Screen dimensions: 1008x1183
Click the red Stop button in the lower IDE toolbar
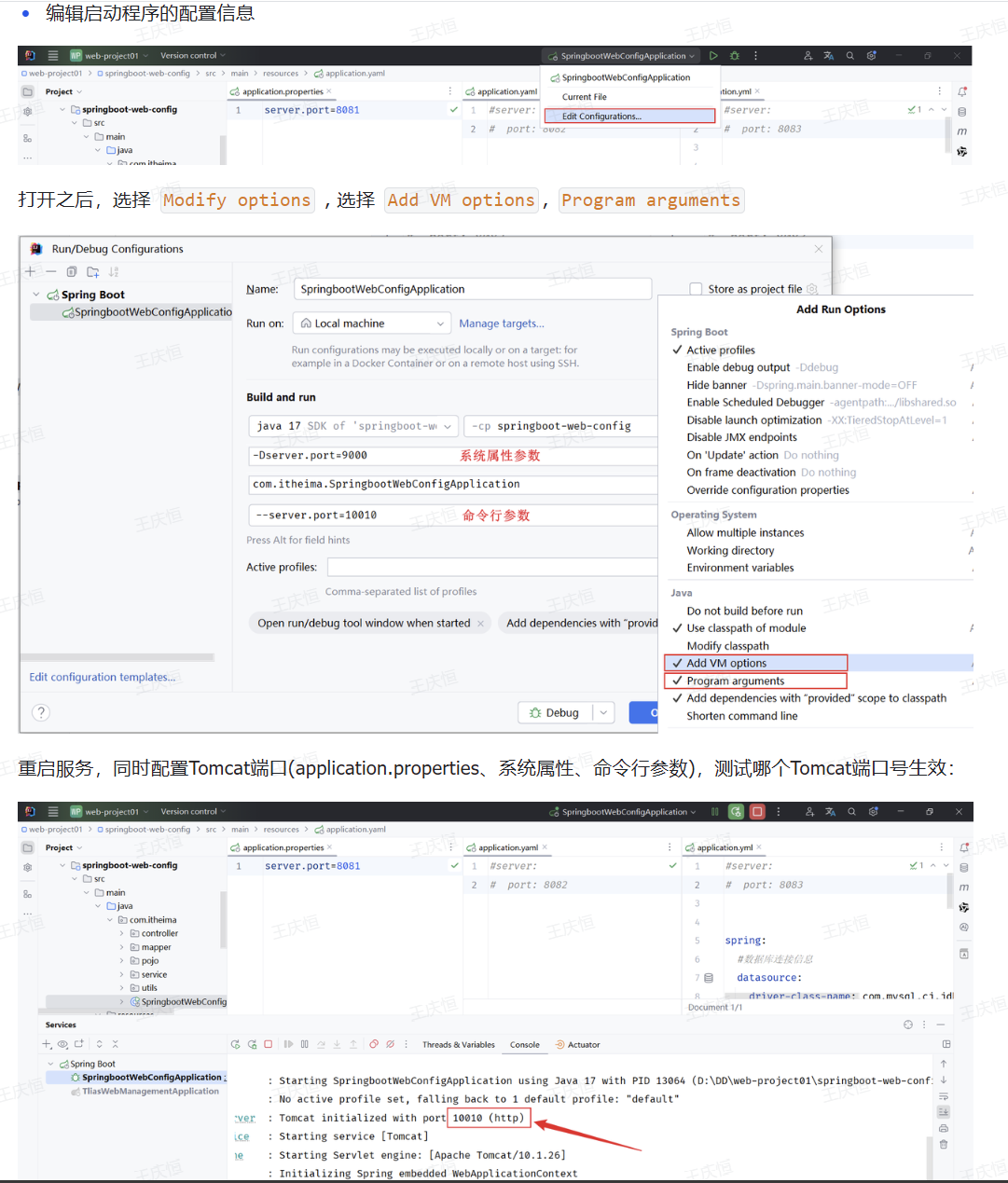coord(757,812)
